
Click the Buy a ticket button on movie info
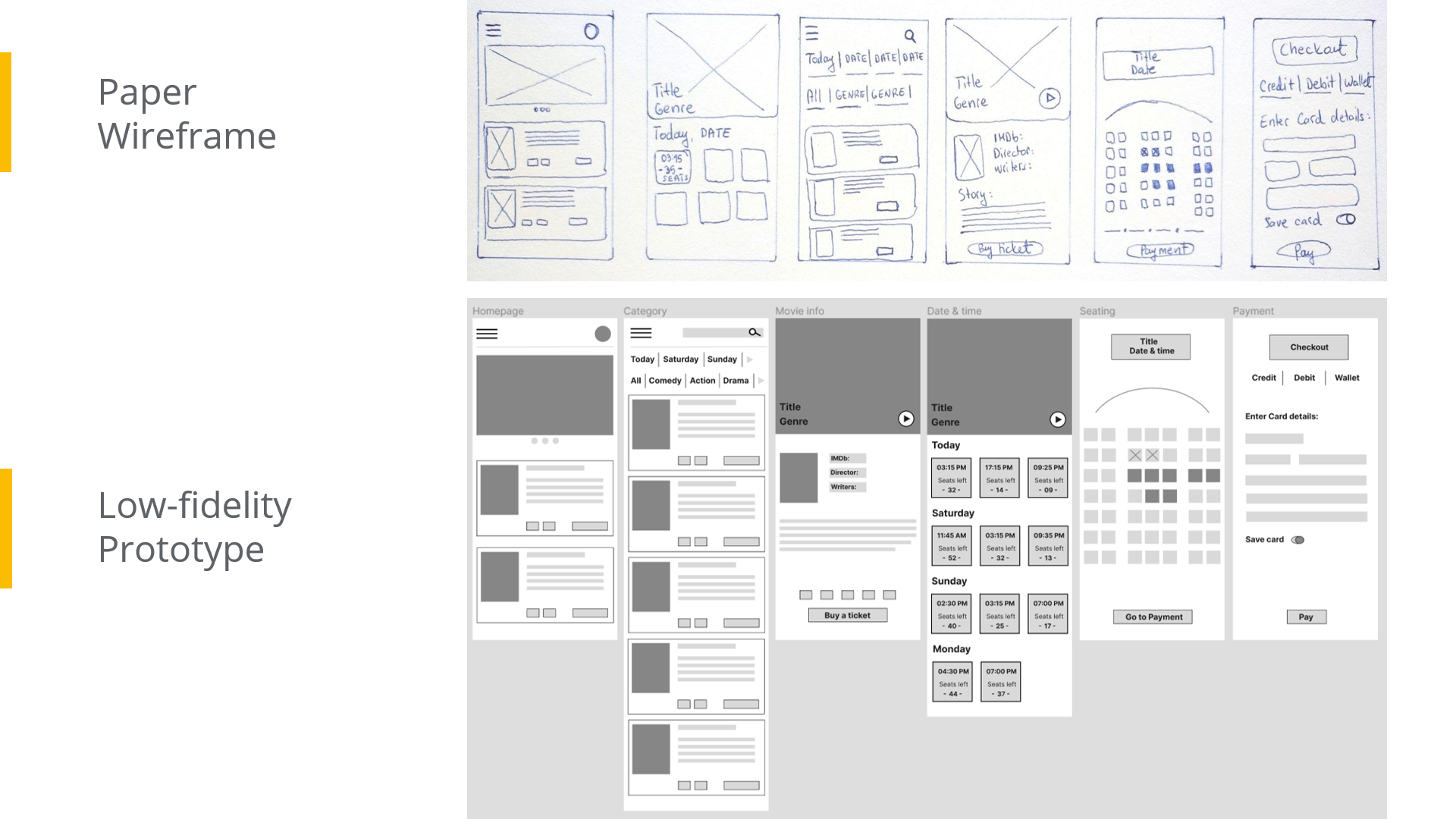coord(847,615)
